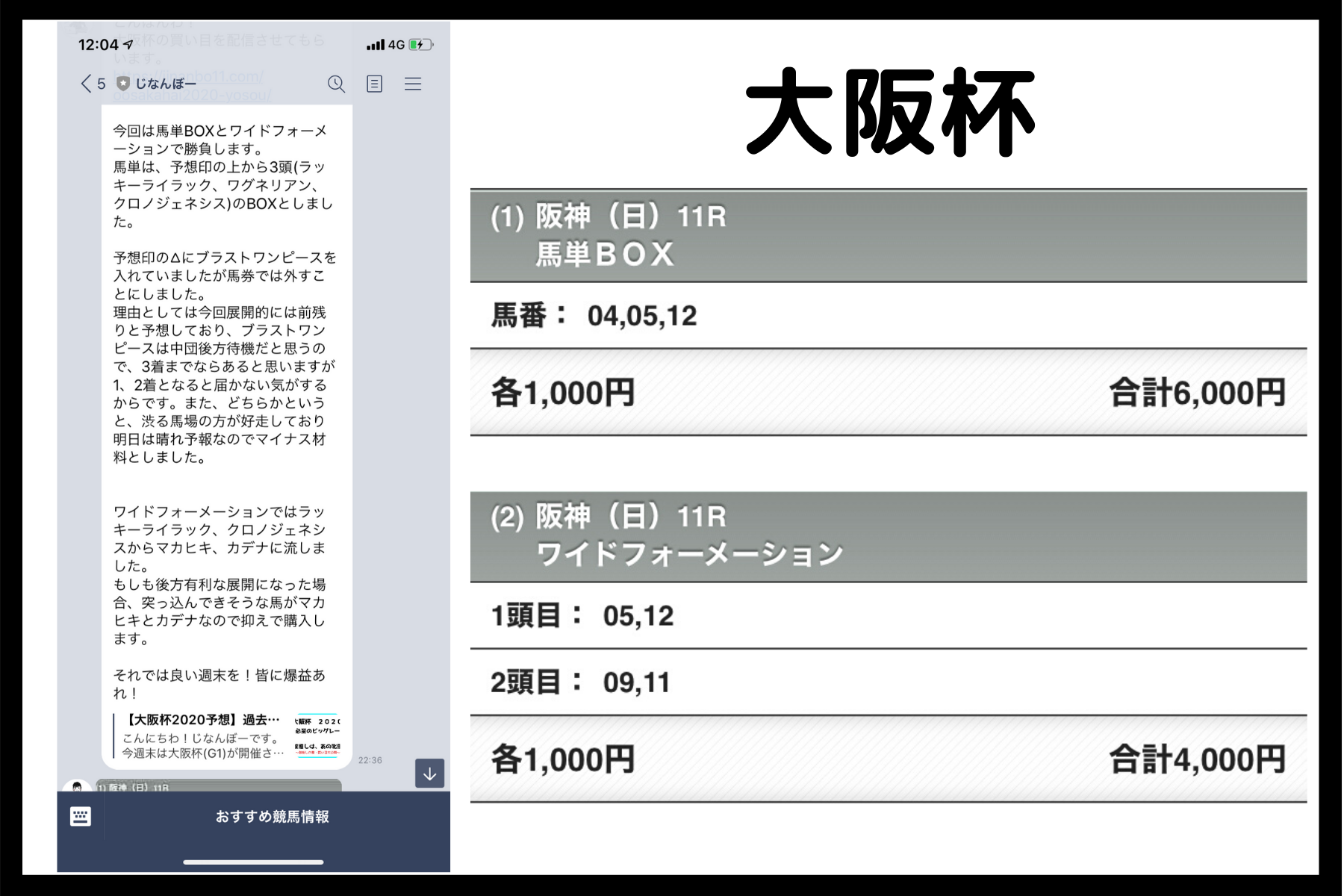The height and width of the screenshot is (896, 1344).
Task: Tap the 12:04 clock in status bar
Action: [x=99, y=45]
